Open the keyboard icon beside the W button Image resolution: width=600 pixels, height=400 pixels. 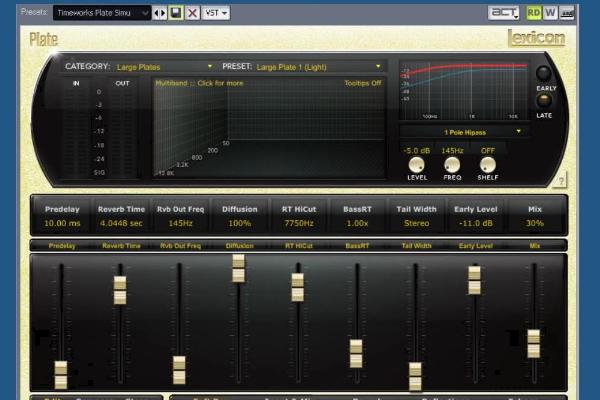(x=567, y=13)
